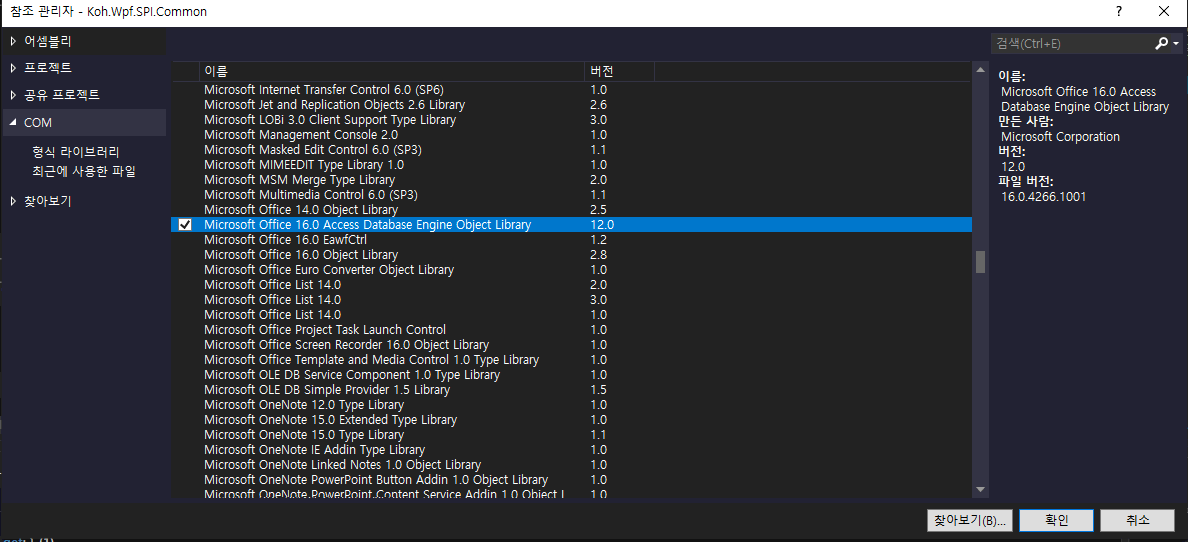Select Microsoft Internet Transfer Control 6.0 (SP6)
Image resolution: width=1188 pixels, height=542 pixels.
click(572, 89)
